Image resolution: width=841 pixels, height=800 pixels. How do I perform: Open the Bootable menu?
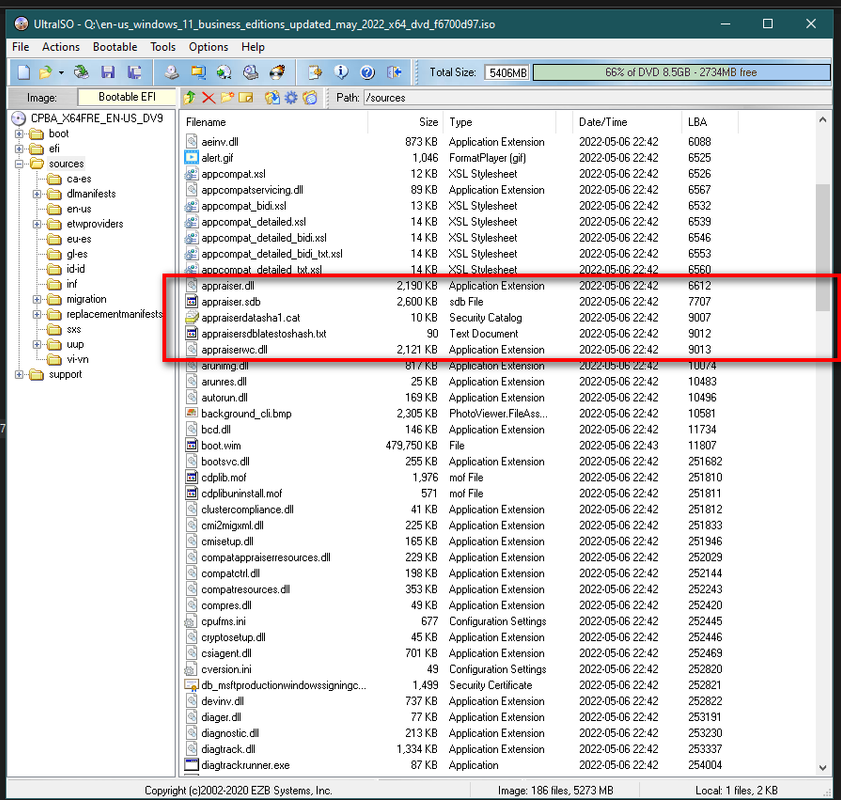pyautogui.click(x=115, y=47)
